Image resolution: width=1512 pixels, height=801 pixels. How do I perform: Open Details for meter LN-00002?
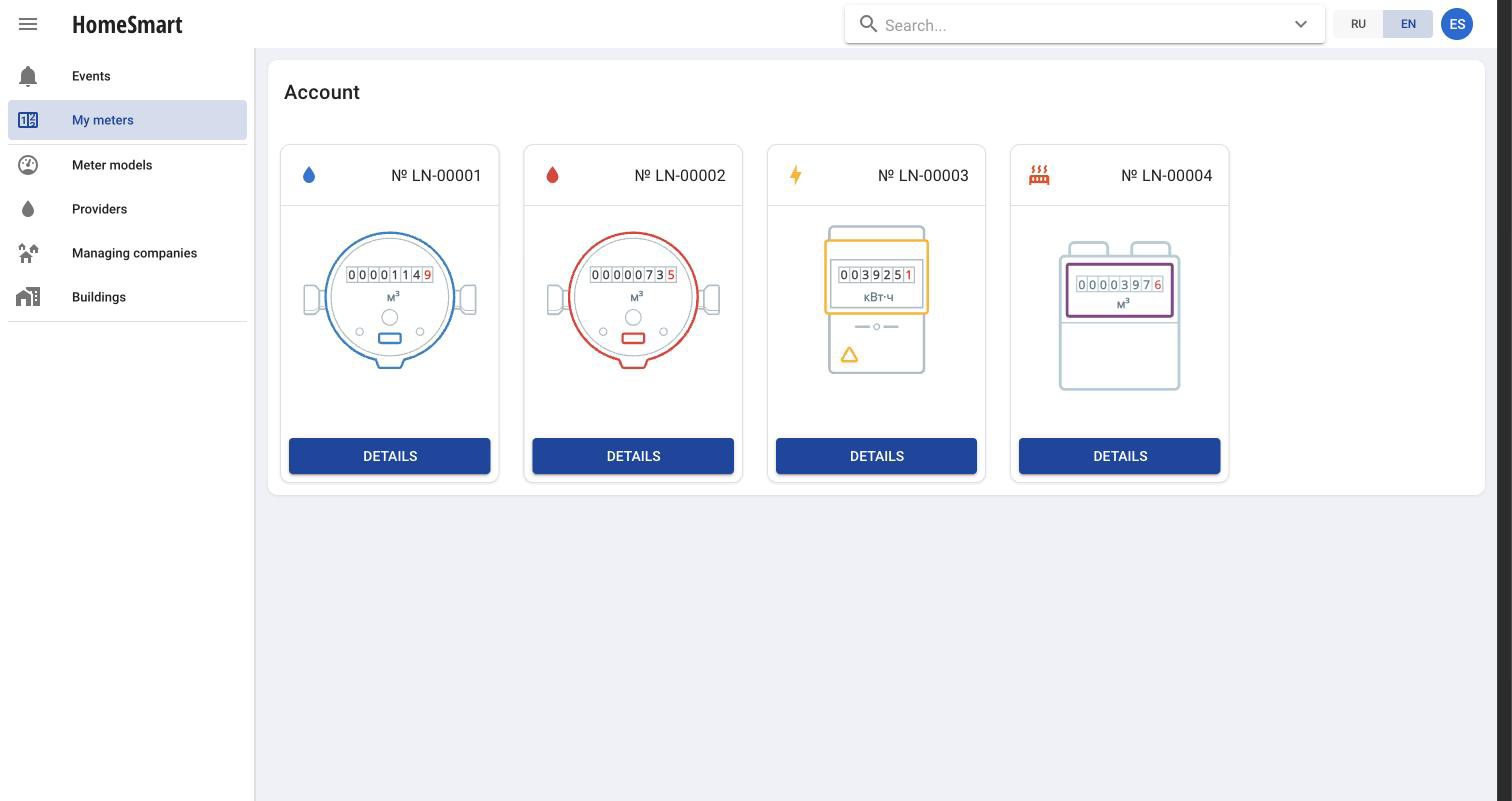pyautogui.click(x=633, y=456)
